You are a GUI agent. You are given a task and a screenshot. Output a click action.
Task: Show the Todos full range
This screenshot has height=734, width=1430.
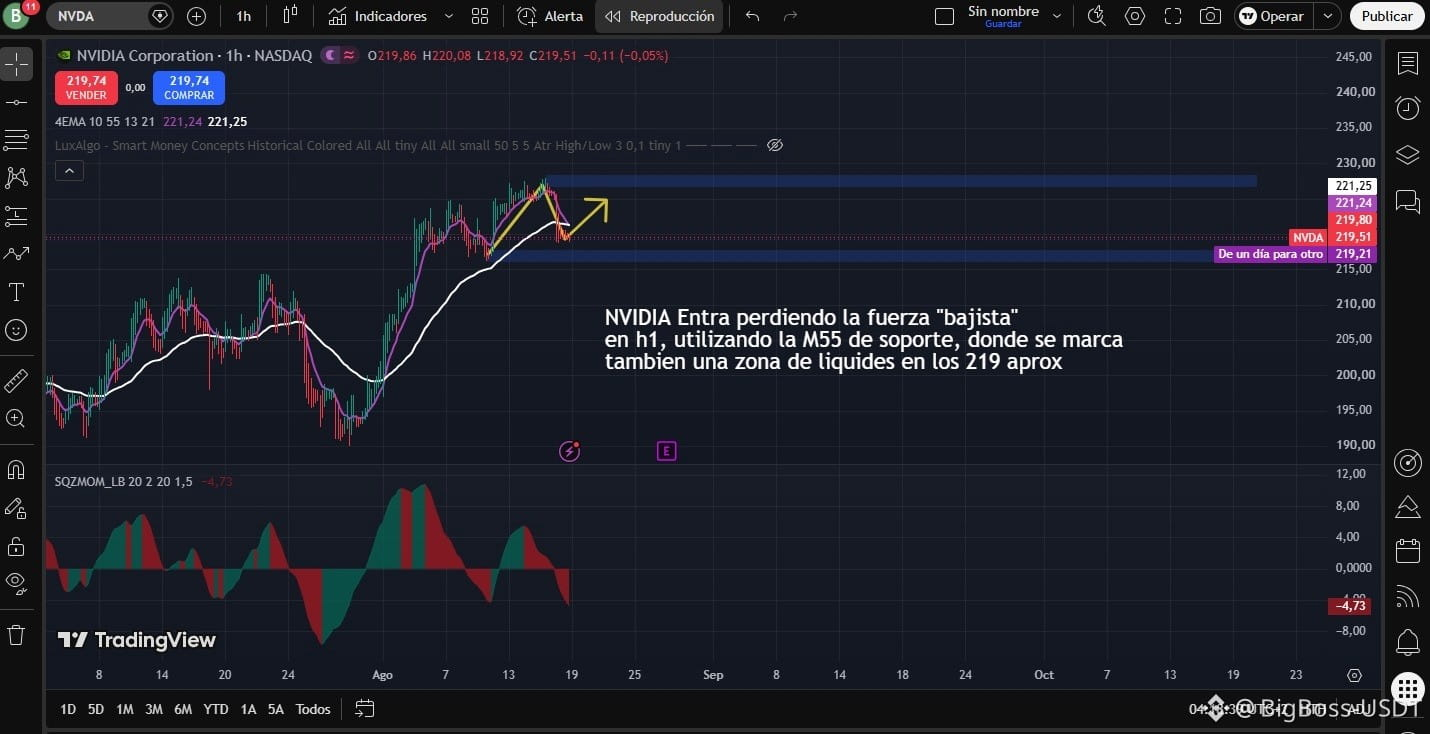pyautogui.click(x=313, y=709)
